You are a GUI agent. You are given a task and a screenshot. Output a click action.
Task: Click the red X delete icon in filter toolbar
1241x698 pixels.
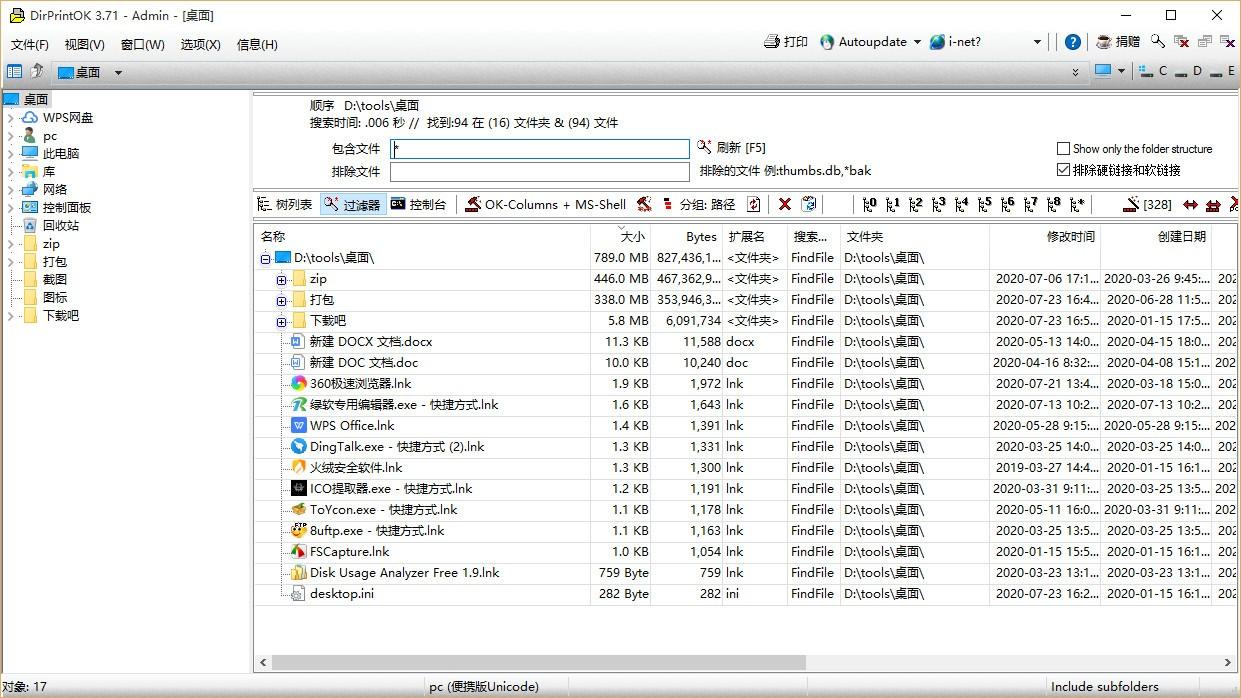[785, 204]
